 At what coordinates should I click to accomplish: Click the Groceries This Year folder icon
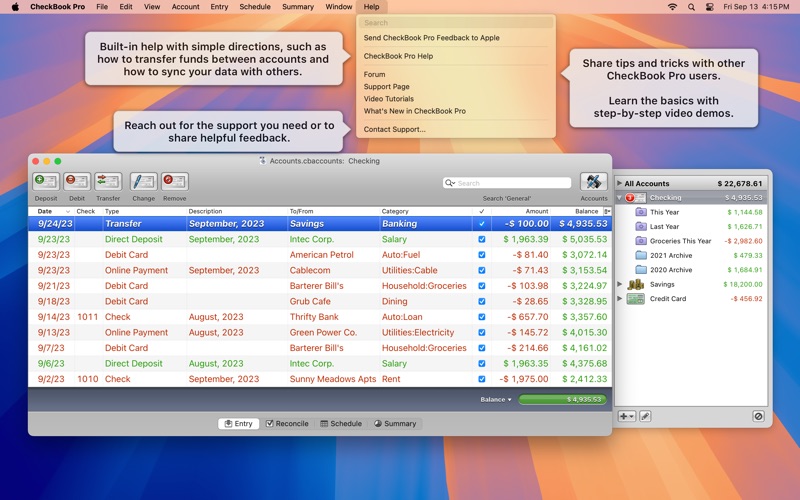click(641, 241)
